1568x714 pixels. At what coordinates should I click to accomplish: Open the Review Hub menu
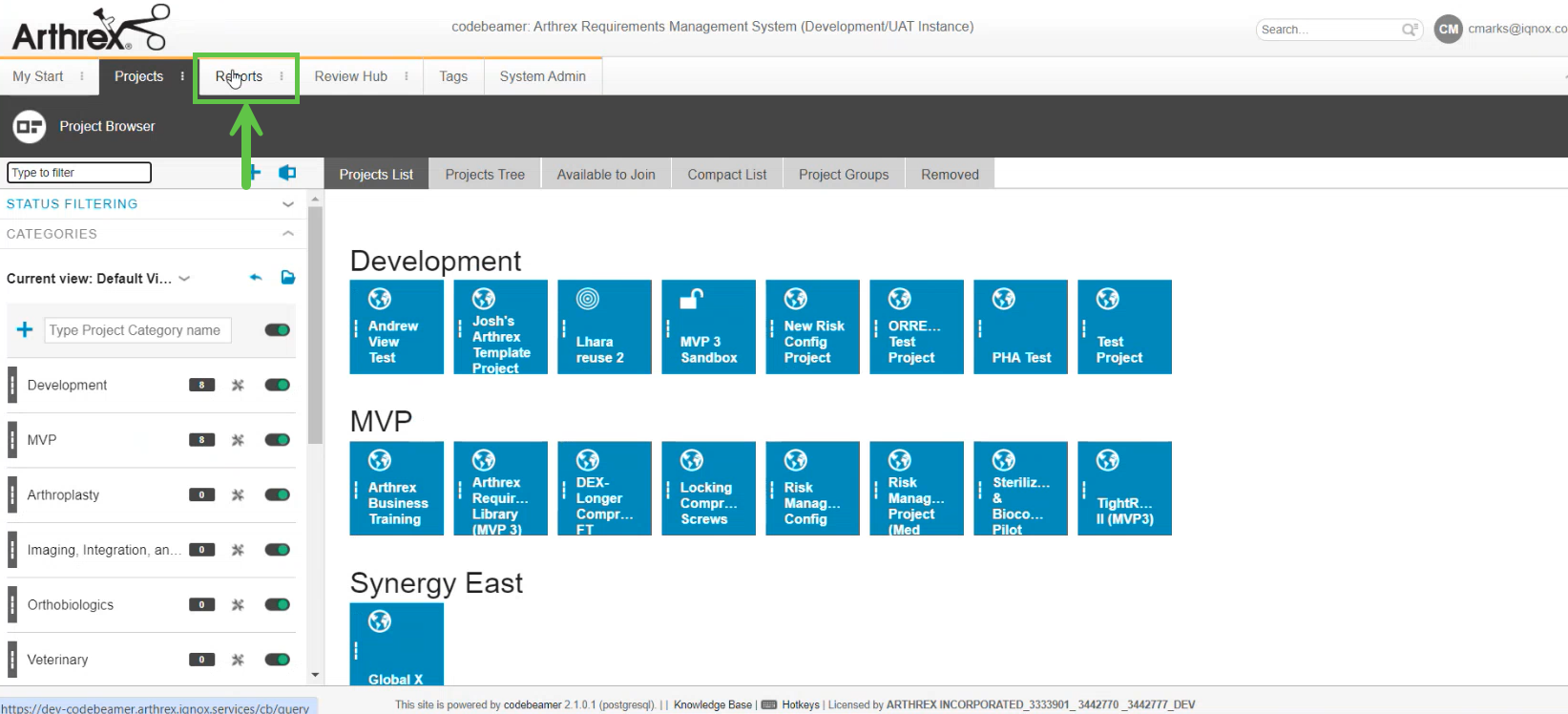coord(350,76)
